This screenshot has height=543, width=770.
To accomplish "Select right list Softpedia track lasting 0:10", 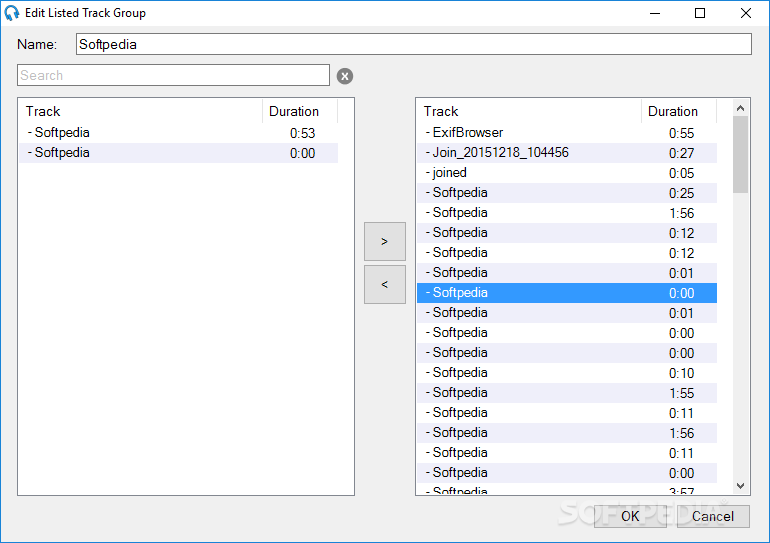I will (567, 373).
